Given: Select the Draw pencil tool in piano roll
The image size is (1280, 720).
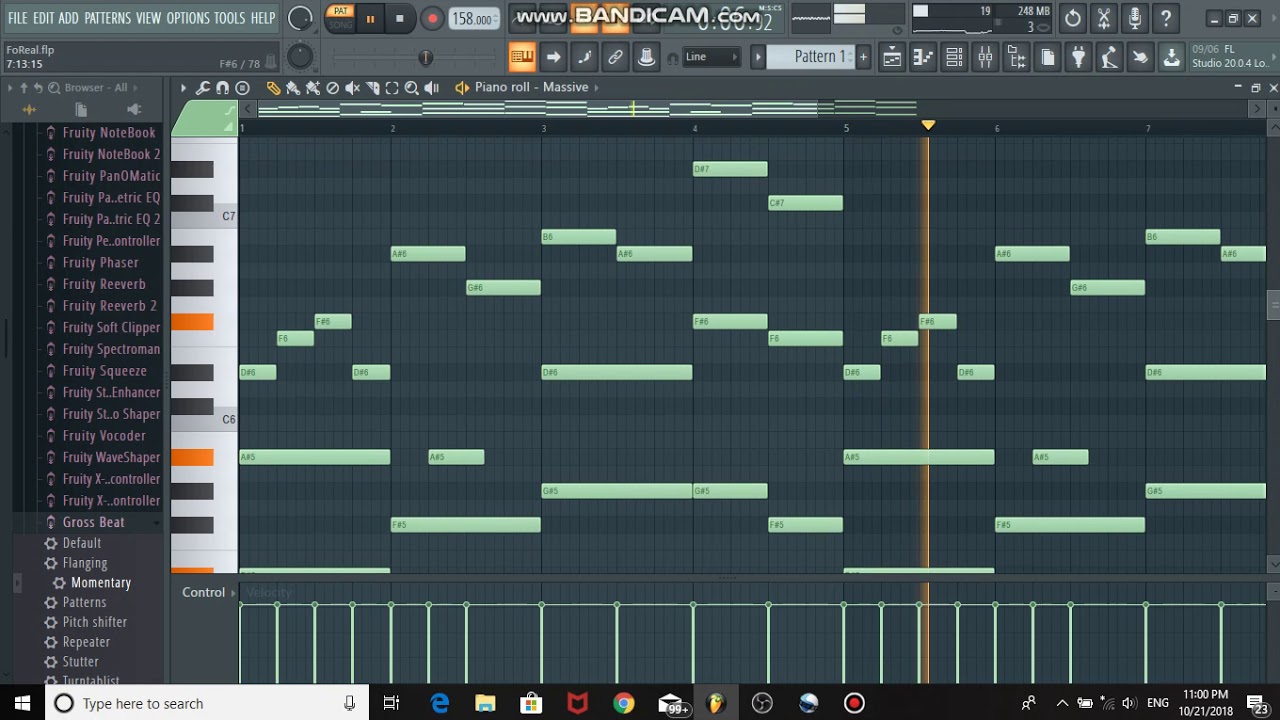Looking at the screenshot, I should [x=273, y=88].
